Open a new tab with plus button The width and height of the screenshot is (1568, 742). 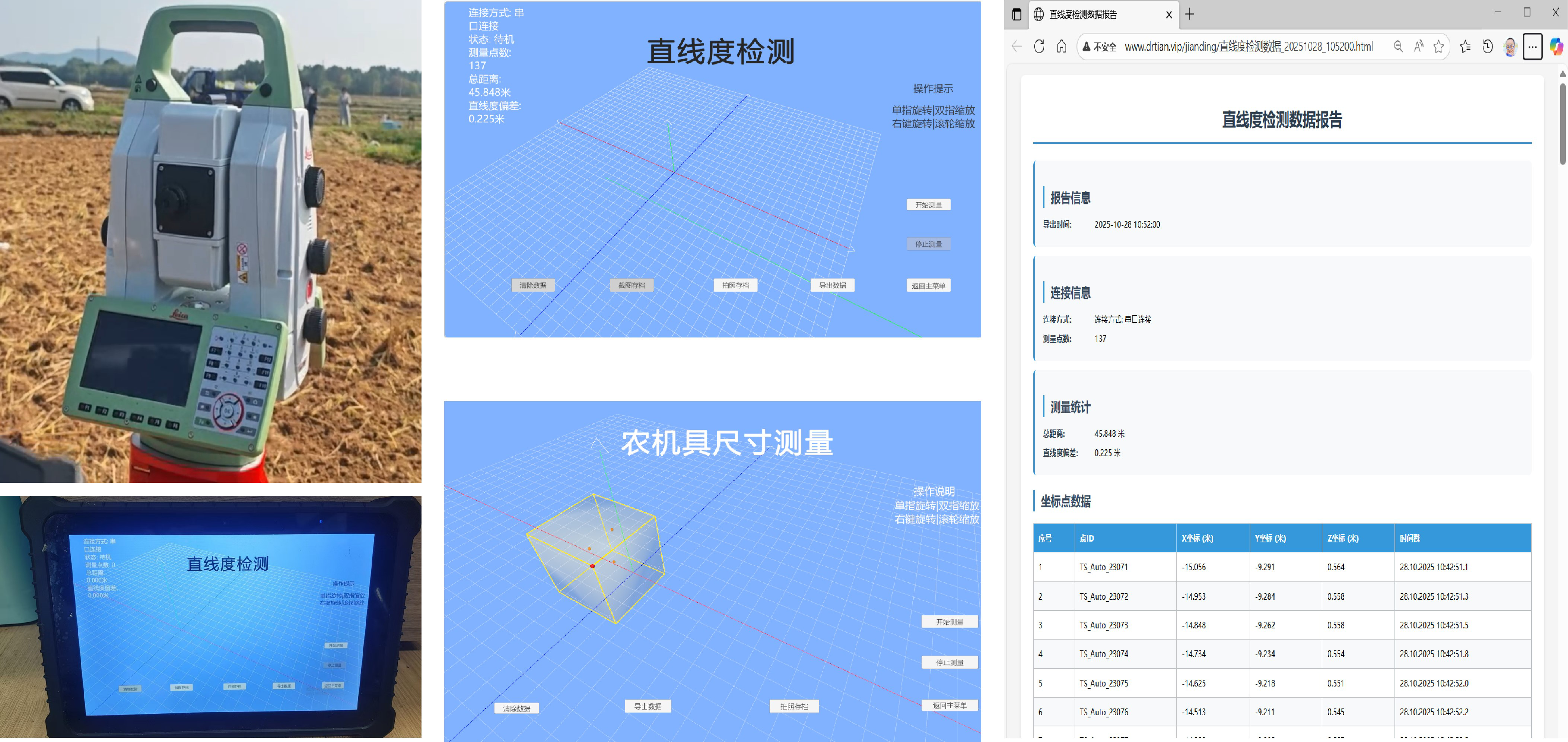pos(1189,14)
